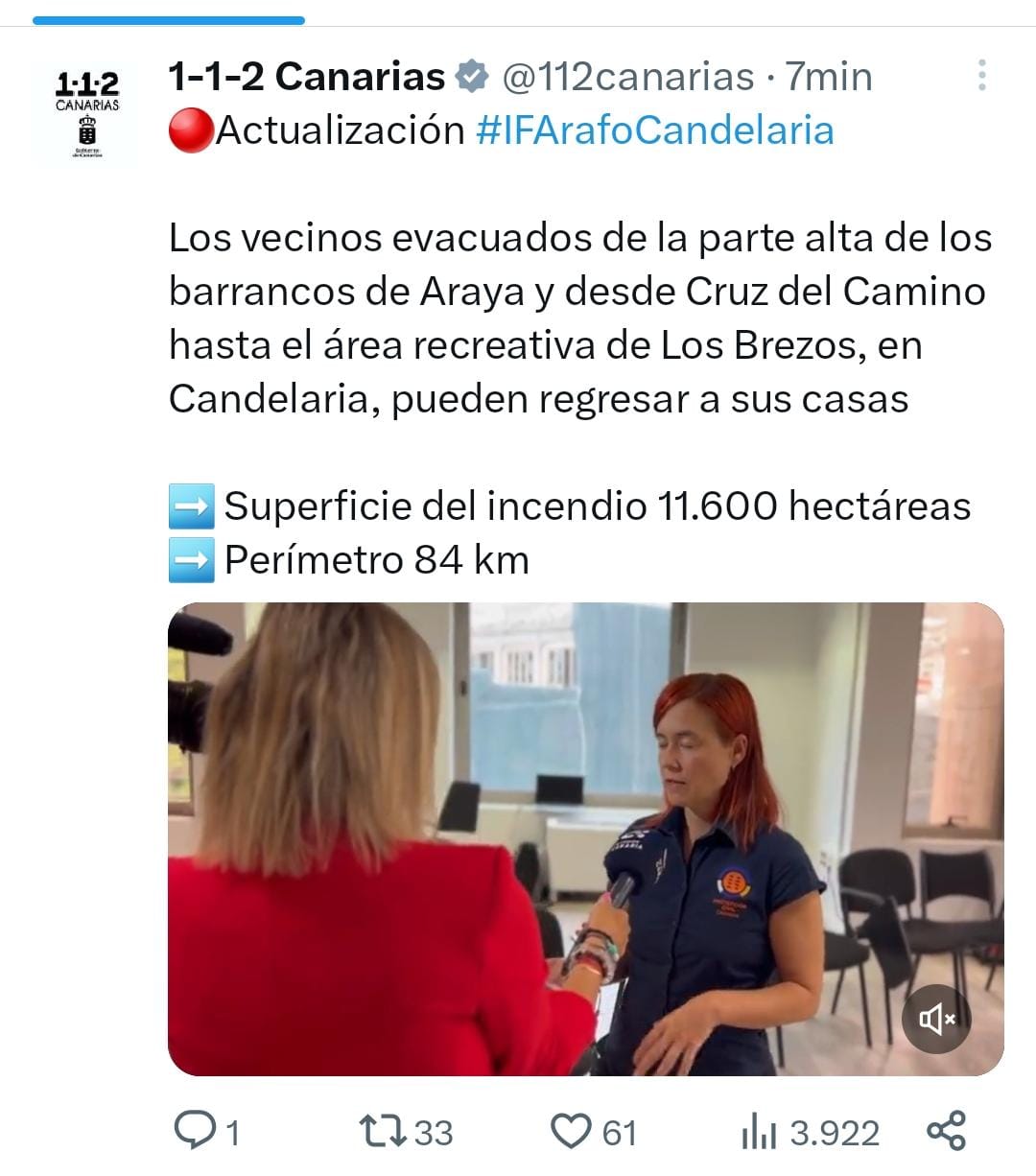Viewport: 1036px width, 1176px height.
Task: Open the 1-1-2 Canarias account name
Action: click(307, 76)
